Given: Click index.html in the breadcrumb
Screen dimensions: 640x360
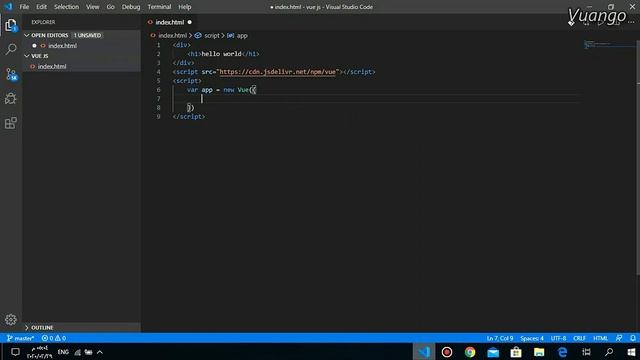Looking at the screenshot, I should [x=172, y=36].
